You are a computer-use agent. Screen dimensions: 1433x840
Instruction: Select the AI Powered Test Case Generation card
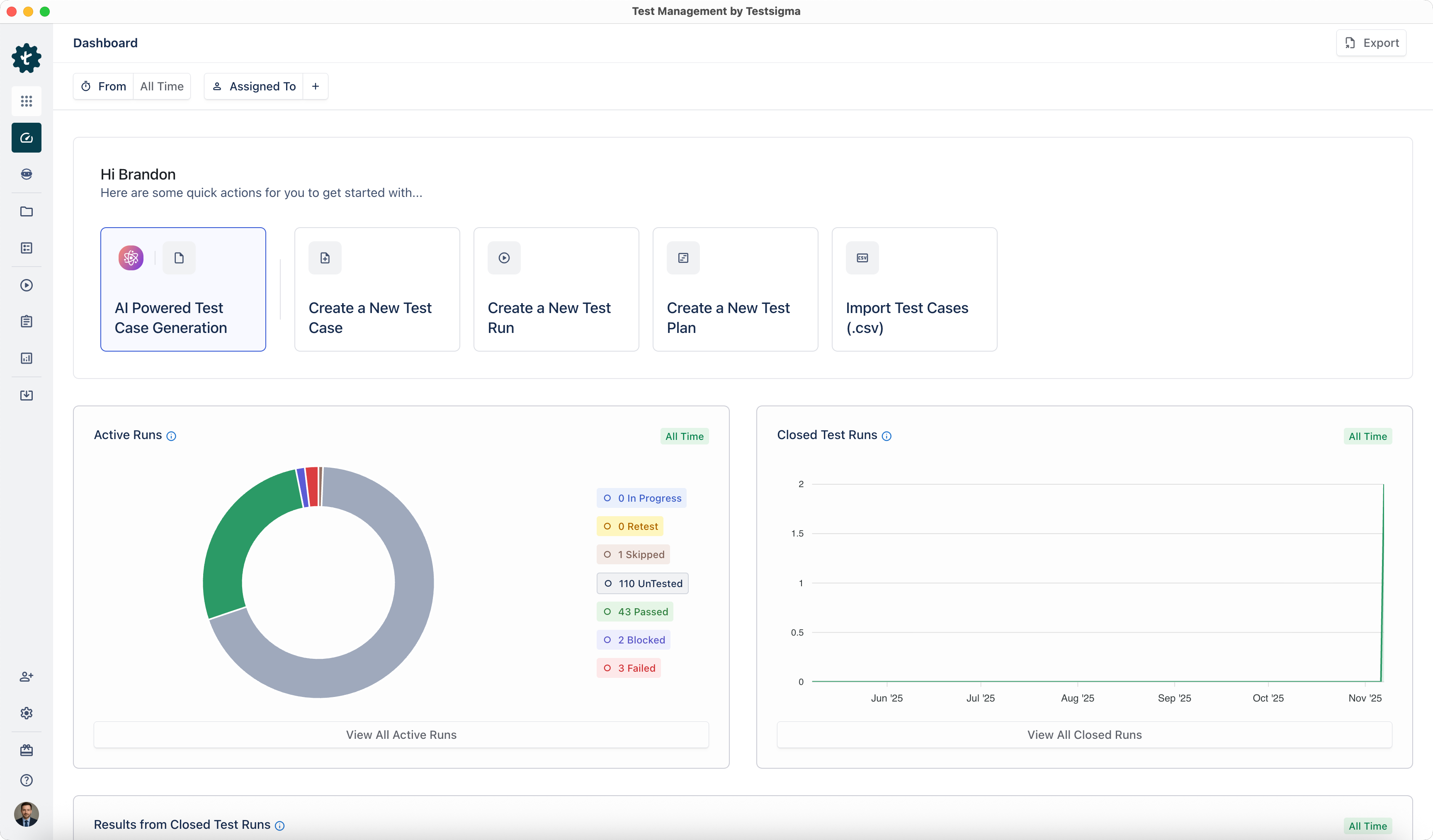(x=182, y=289)
